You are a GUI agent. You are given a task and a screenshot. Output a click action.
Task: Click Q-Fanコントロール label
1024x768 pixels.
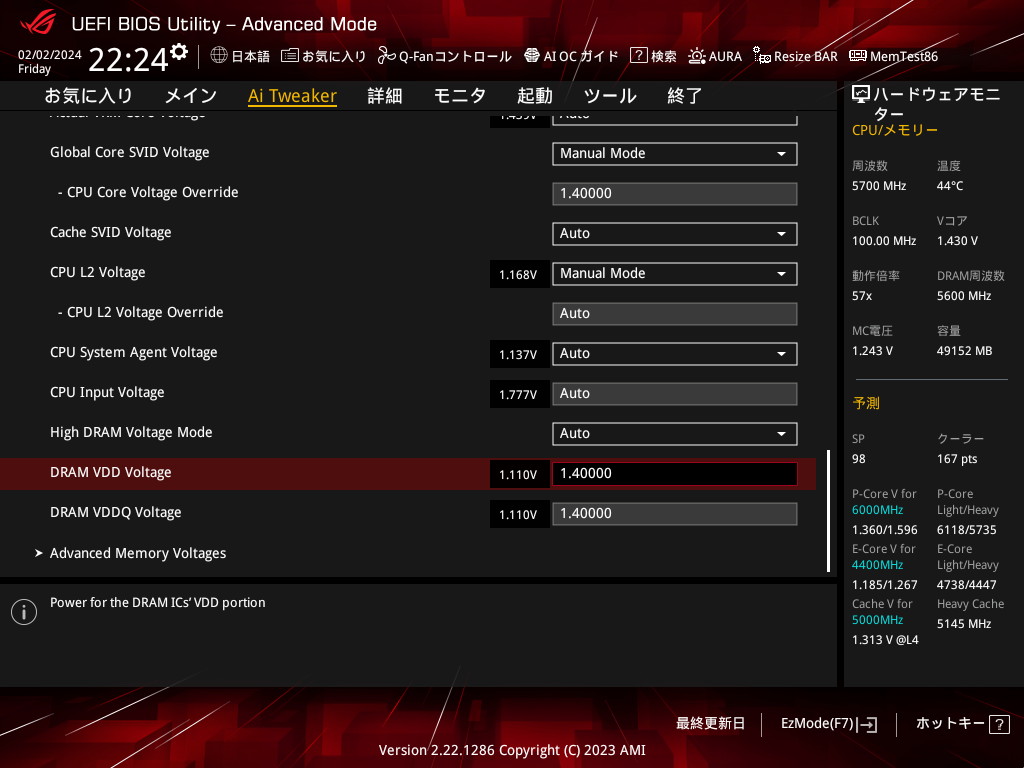[455, 57]
